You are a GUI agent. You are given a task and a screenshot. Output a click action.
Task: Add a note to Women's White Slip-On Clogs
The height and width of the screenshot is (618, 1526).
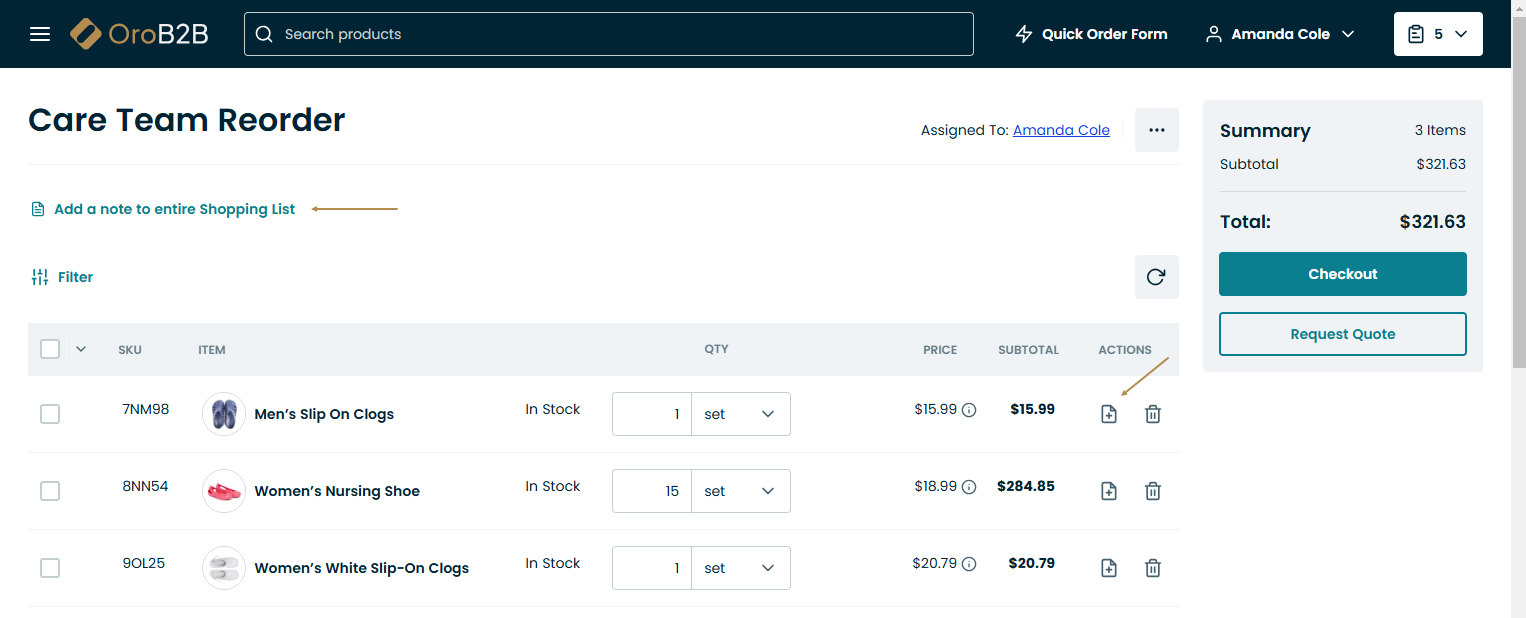pos(1108,568)
